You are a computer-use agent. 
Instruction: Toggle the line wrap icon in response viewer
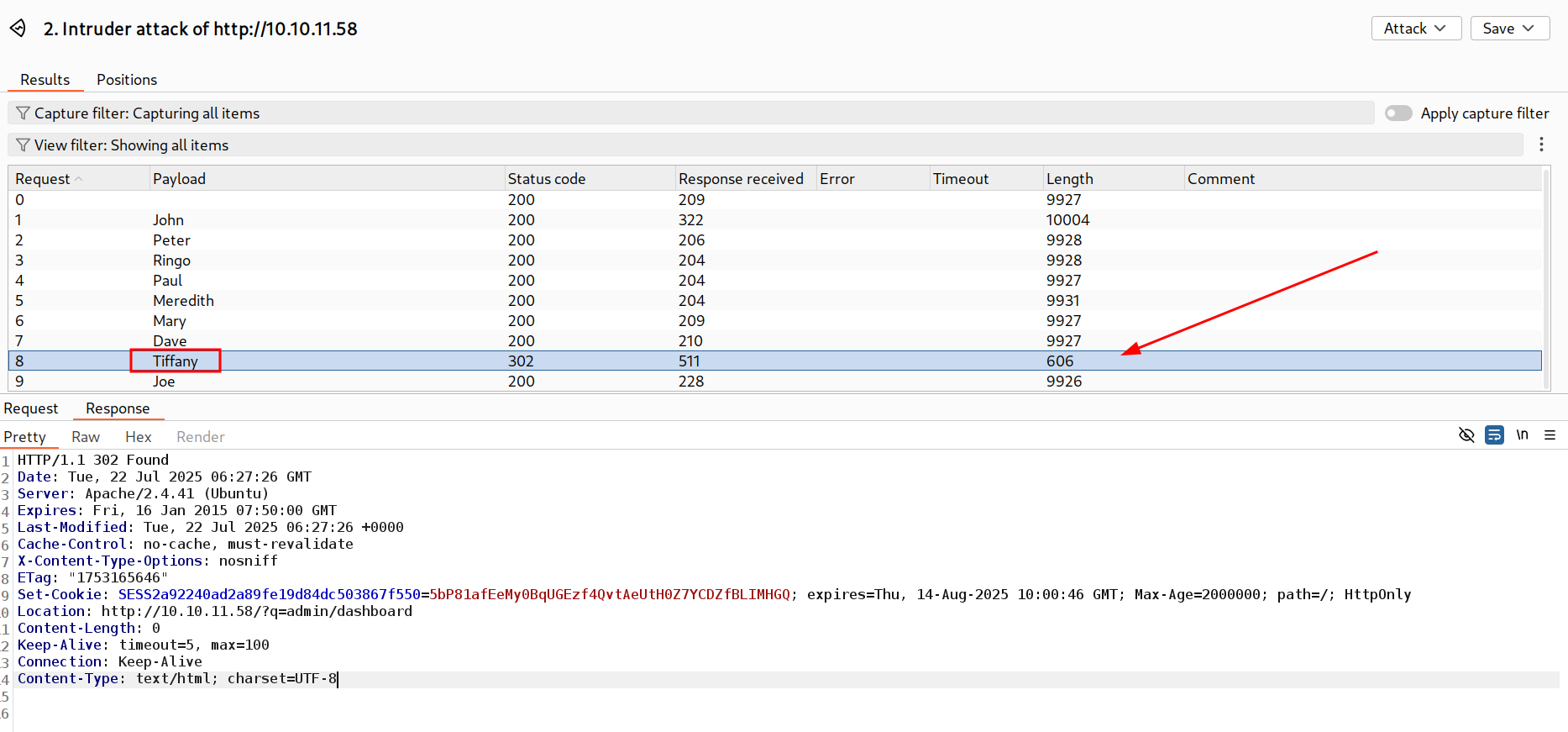pyautogui.click(x=1494, y=435)
